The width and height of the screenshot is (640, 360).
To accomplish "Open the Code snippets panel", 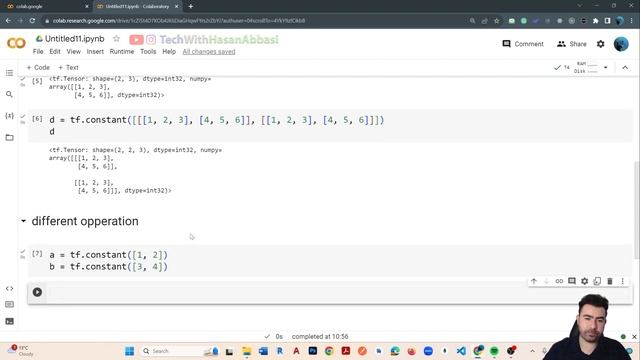I will point(9,289).
